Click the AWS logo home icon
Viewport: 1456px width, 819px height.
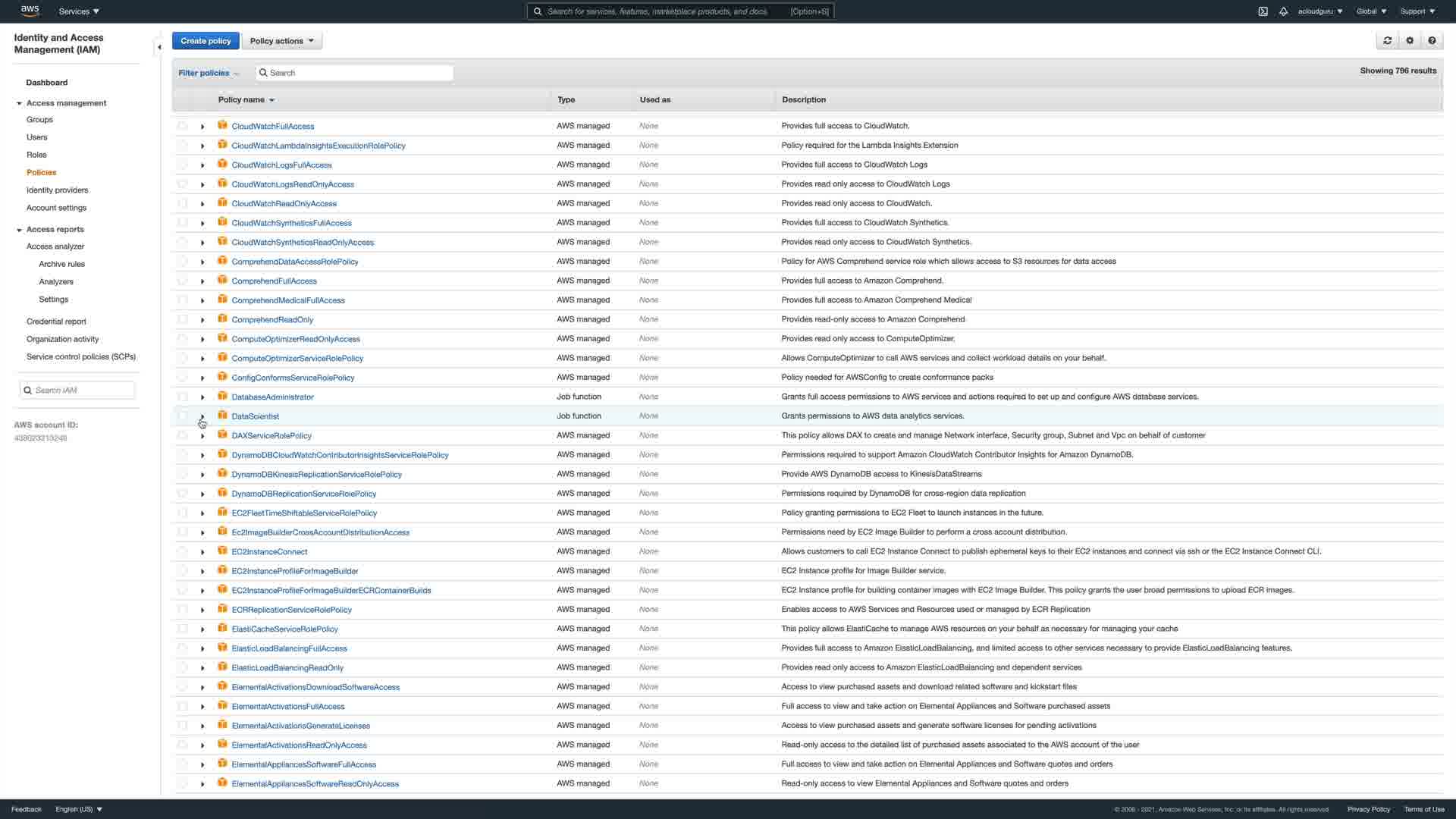(30, 11)
